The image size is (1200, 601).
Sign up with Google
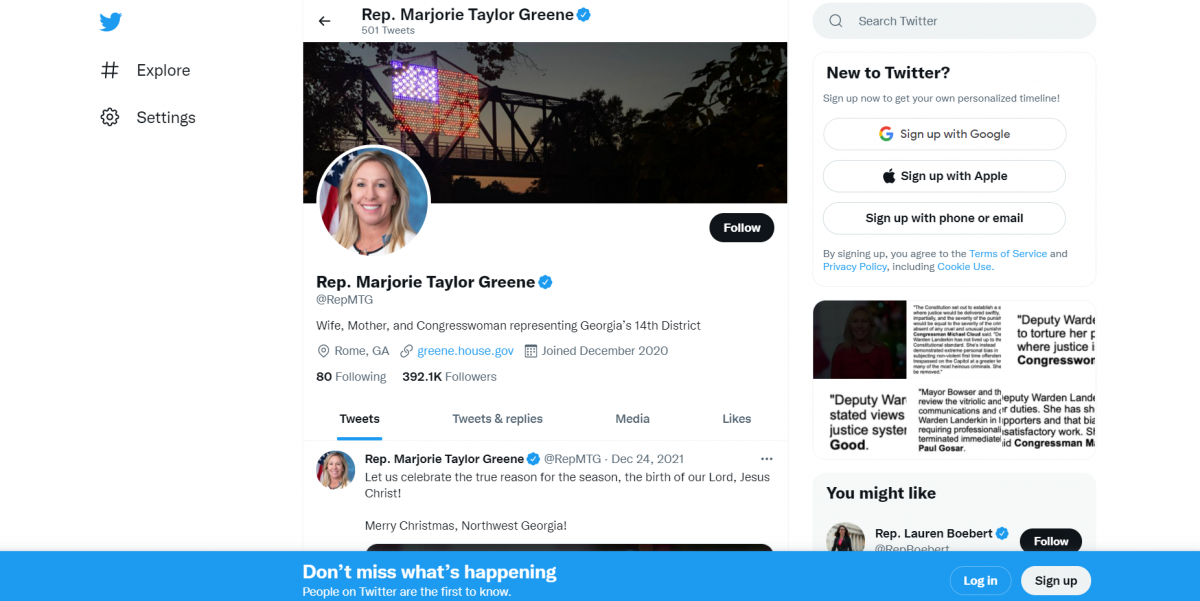point(944,134)
